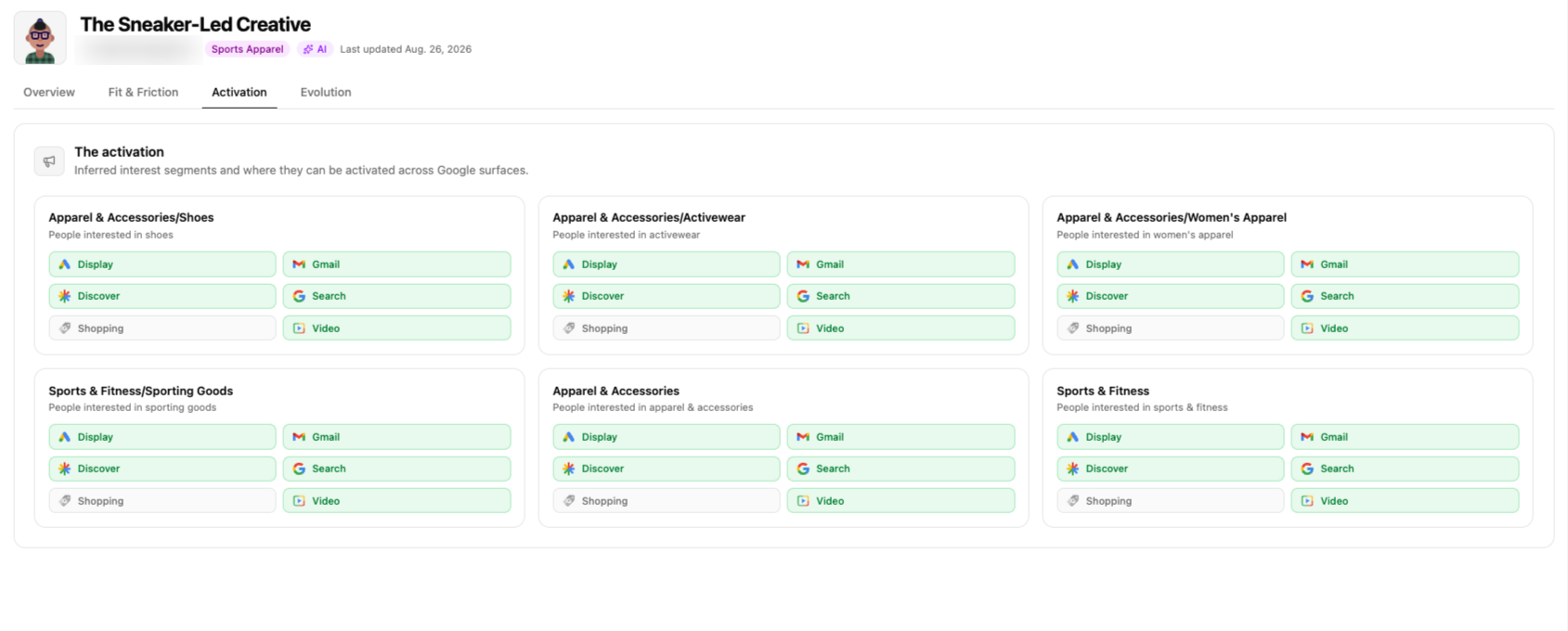Click Google Search icon in Shoes card

[299, 296]
